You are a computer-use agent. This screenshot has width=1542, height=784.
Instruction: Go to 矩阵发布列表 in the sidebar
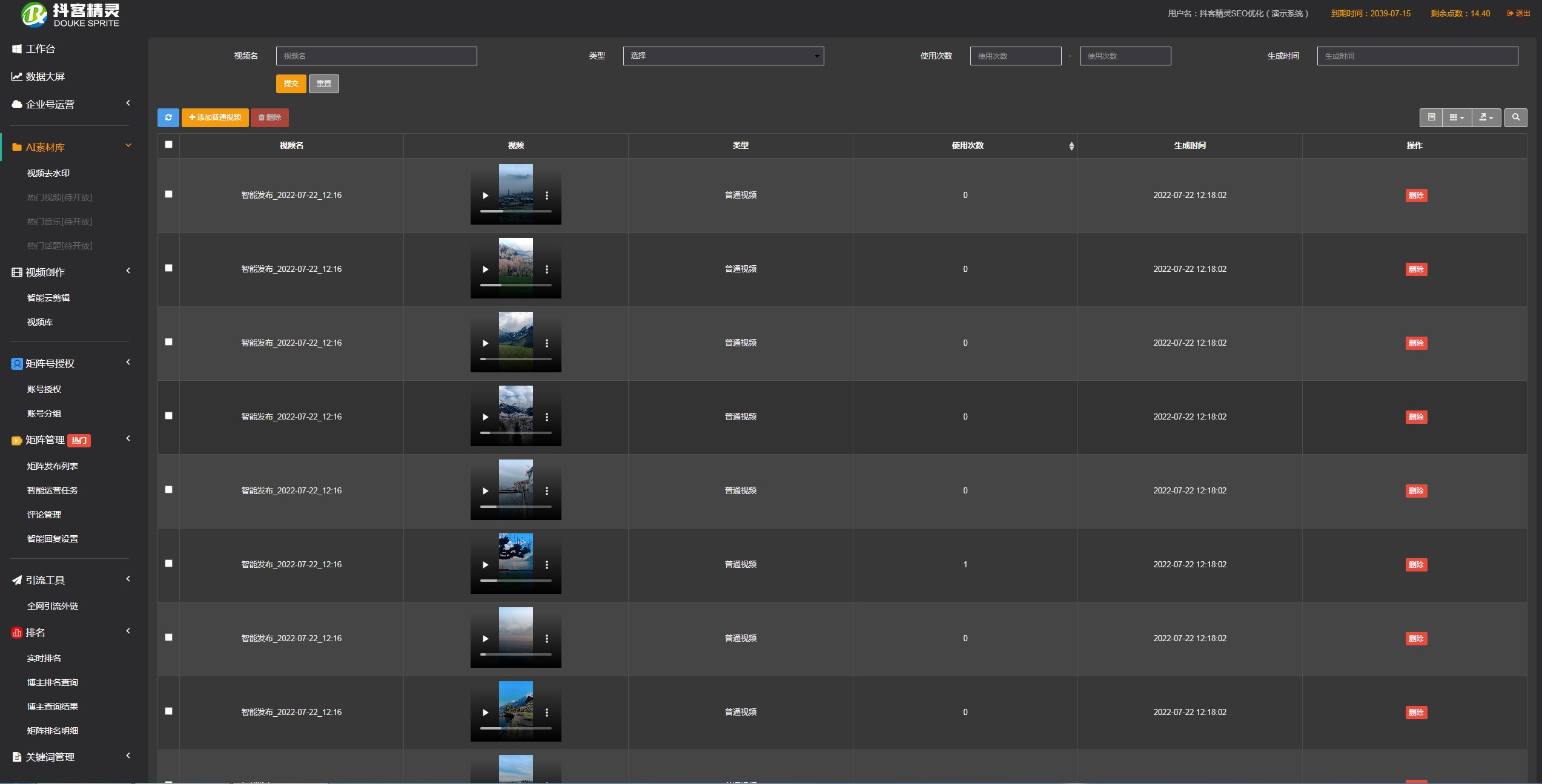[x=53, y=466]
